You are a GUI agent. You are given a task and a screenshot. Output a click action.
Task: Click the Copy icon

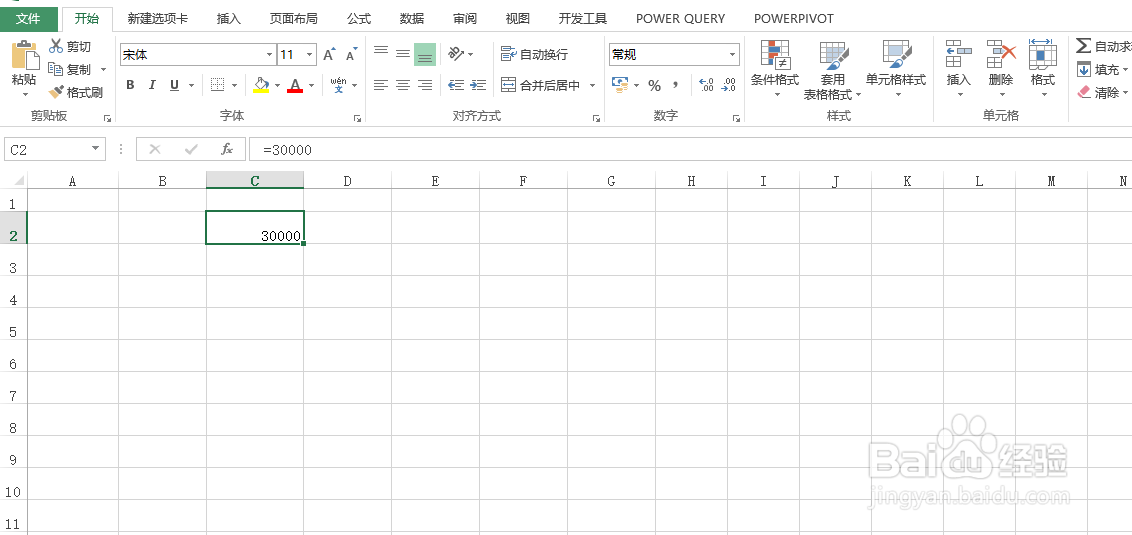tap(56, 69)
